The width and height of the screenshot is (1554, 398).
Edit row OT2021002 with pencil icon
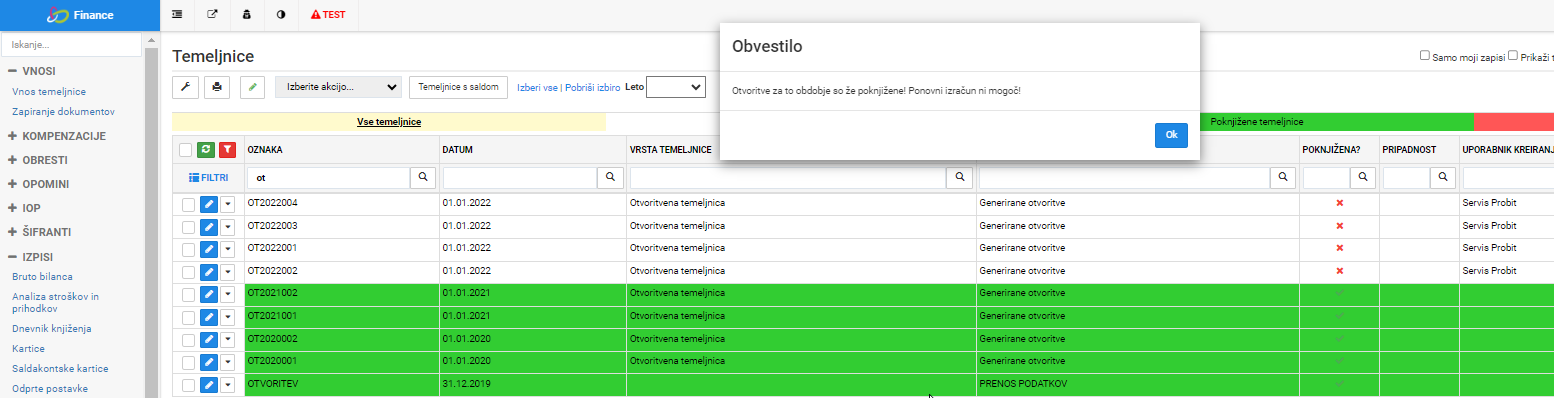coord(209,294)
